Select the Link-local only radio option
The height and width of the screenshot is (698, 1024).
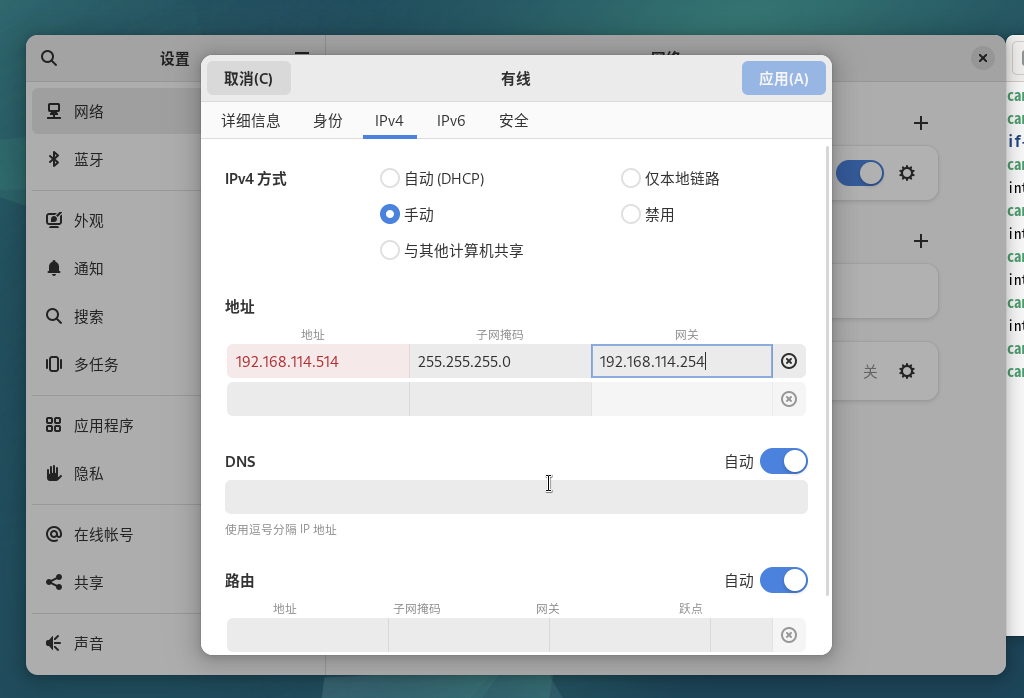[x=630, y=178]
